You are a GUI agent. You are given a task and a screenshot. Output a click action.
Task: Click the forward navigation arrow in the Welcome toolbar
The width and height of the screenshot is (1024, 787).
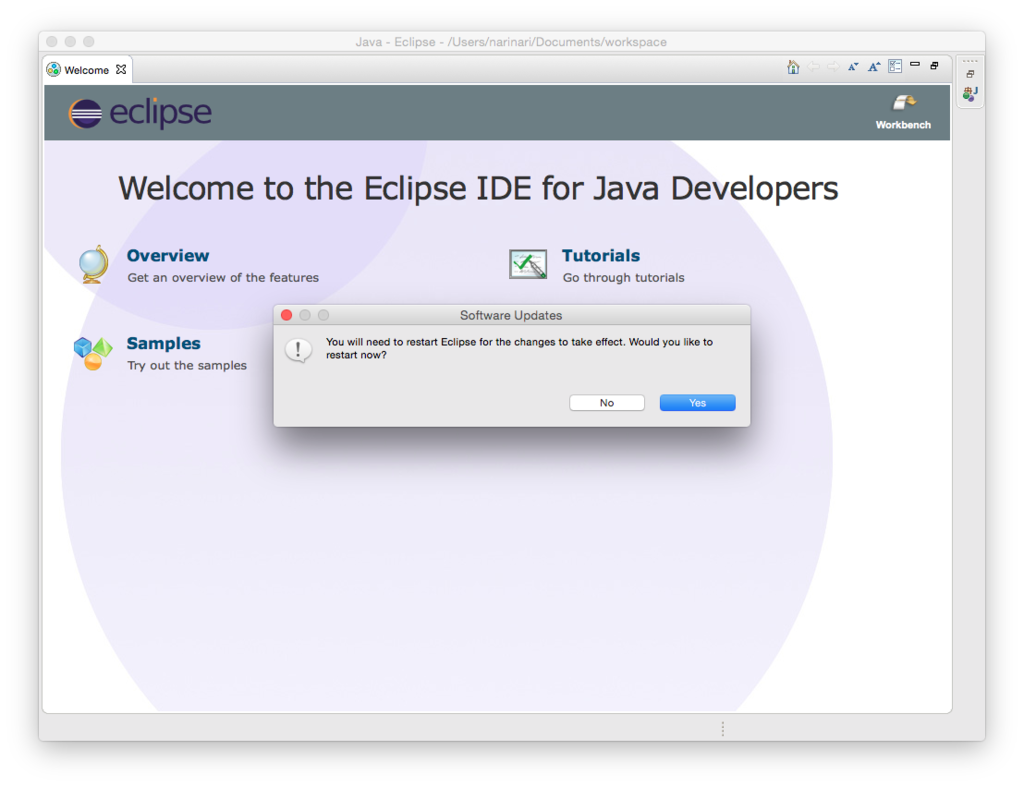(x=833, y=67)
